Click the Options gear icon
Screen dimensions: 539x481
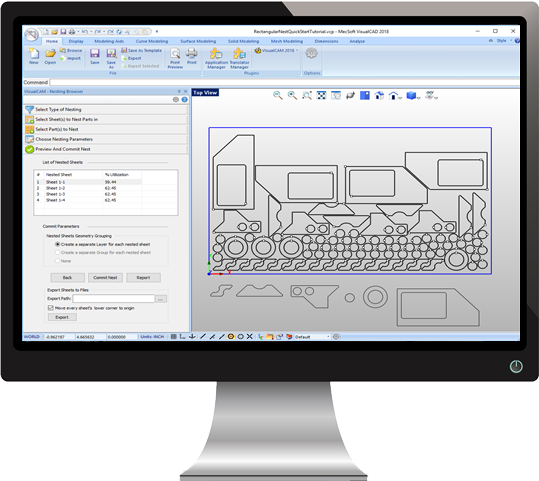click(311, 54)
